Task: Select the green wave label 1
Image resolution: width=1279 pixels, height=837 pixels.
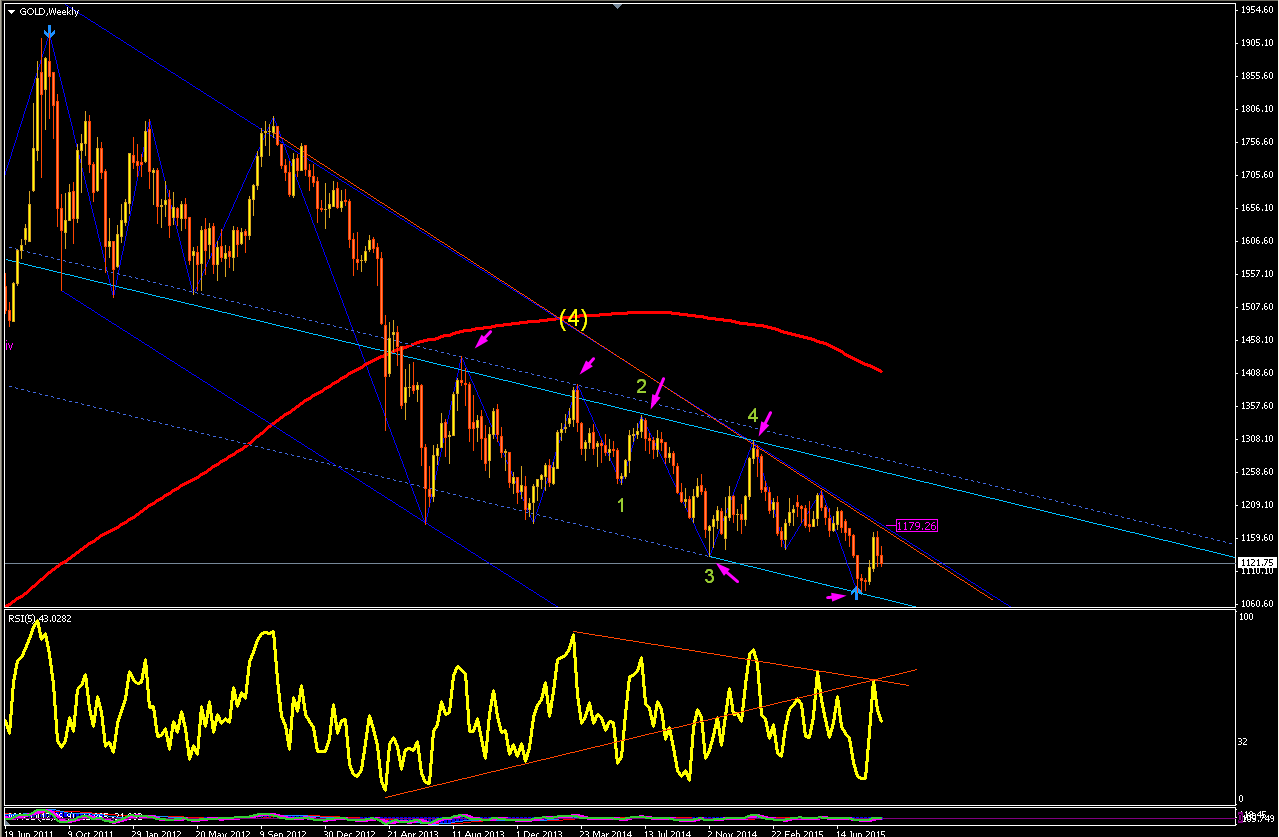Action: click(621, 505)
